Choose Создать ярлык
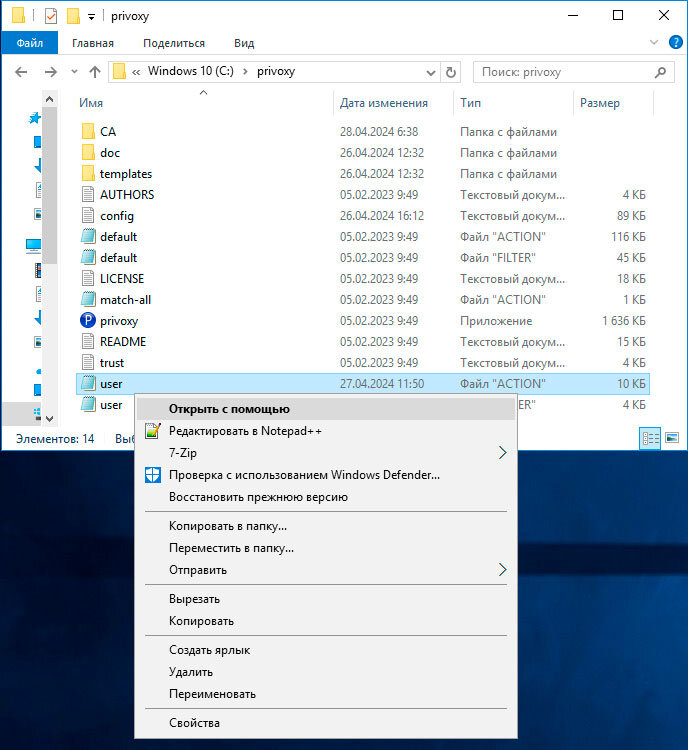688x750 pixels. 325,651
